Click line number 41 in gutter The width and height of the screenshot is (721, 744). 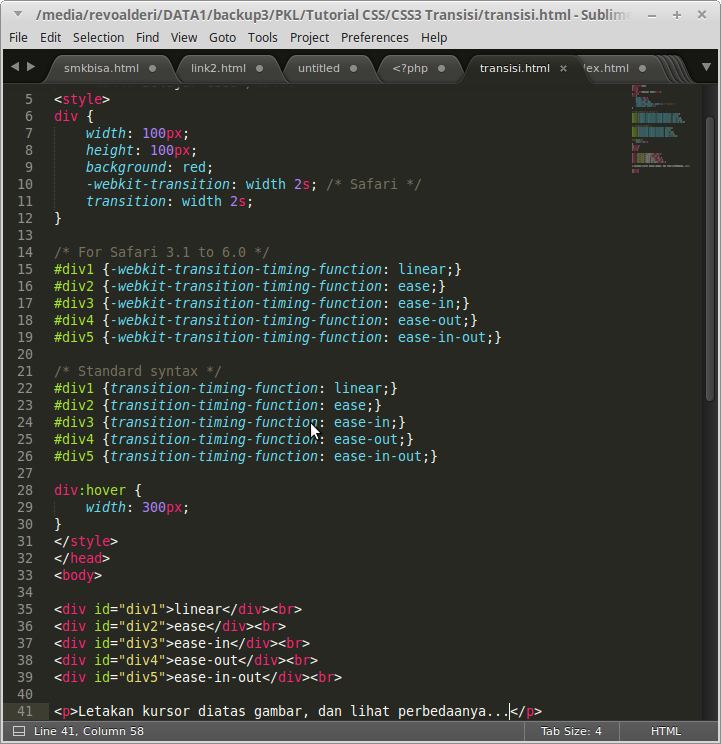pyautogui.click(x=25, y=711)
